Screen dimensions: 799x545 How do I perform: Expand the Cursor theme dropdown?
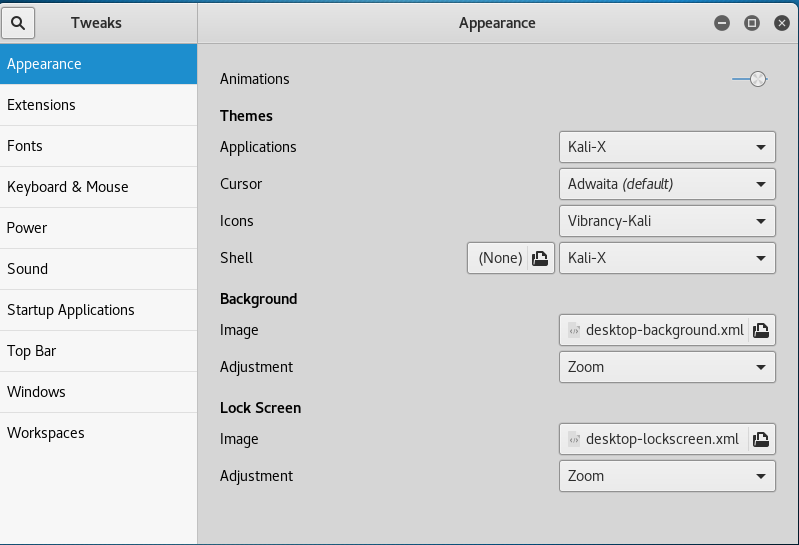667,184
